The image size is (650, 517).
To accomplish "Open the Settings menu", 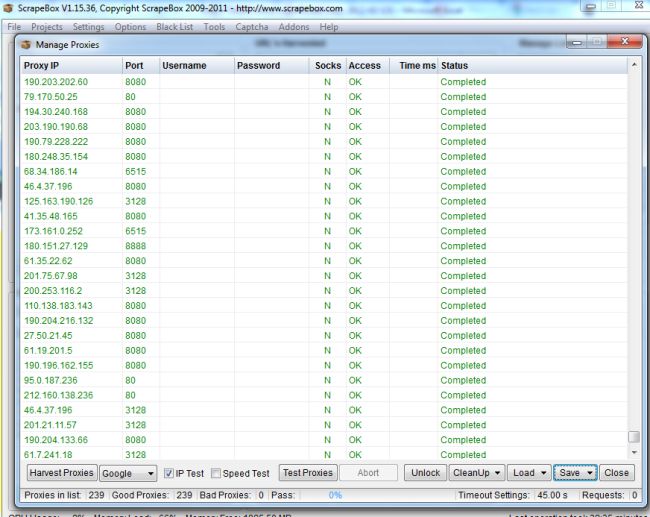I will 88,27.
